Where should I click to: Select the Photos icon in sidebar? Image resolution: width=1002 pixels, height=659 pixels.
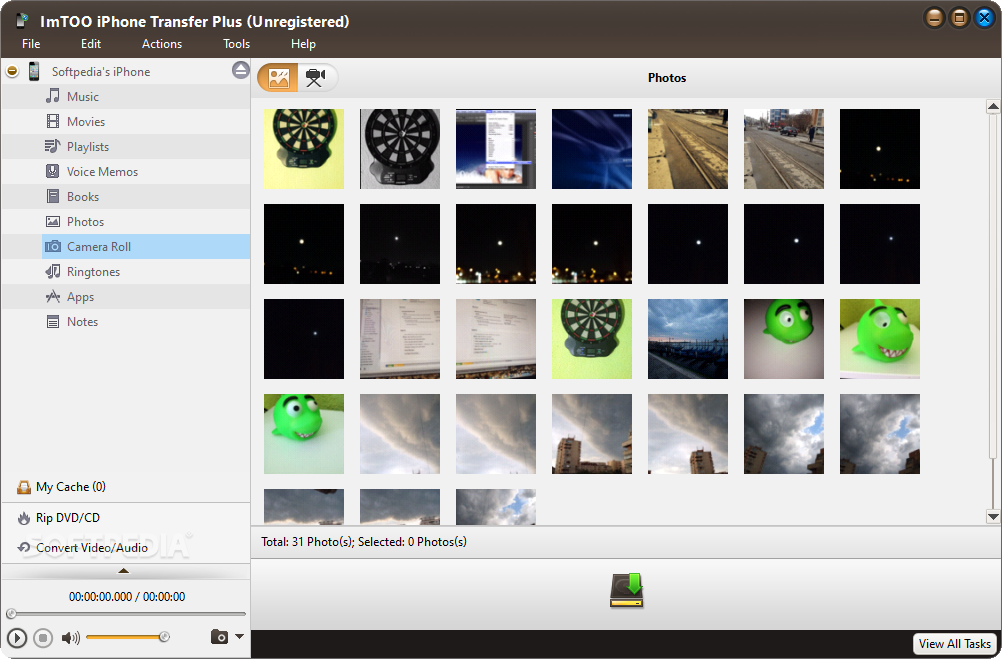pyautogui.click(x=53, y=222)
